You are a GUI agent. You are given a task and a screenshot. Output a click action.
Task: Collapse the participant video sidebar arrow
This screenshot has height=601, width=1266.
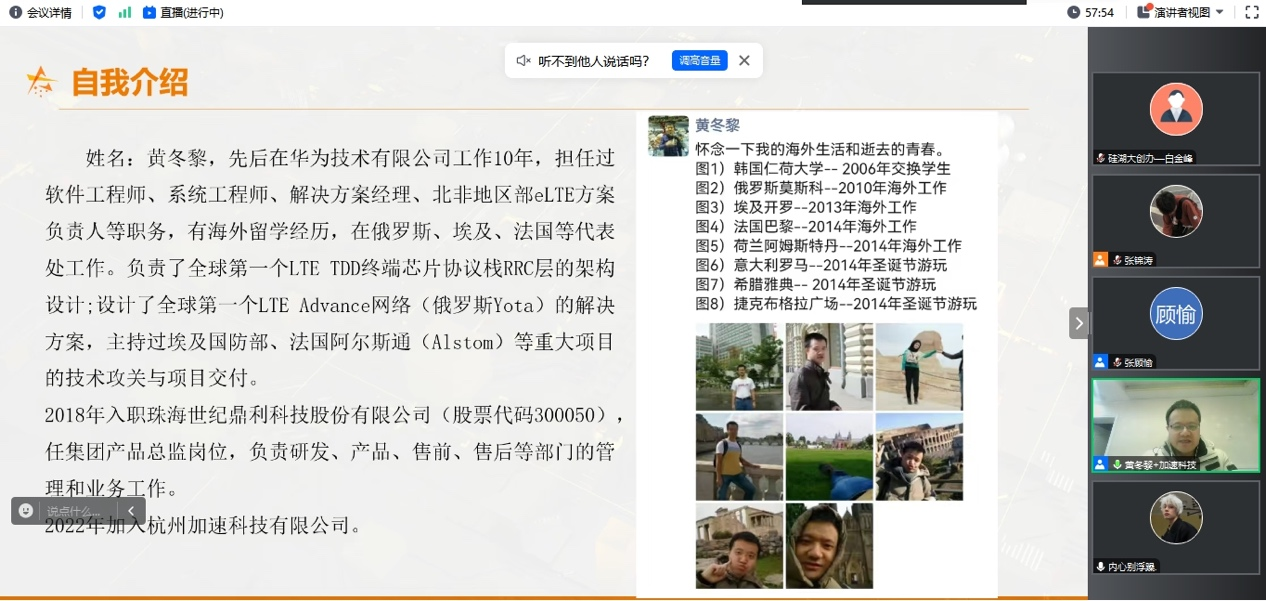pyautogui.click(x=1078, y=323)
